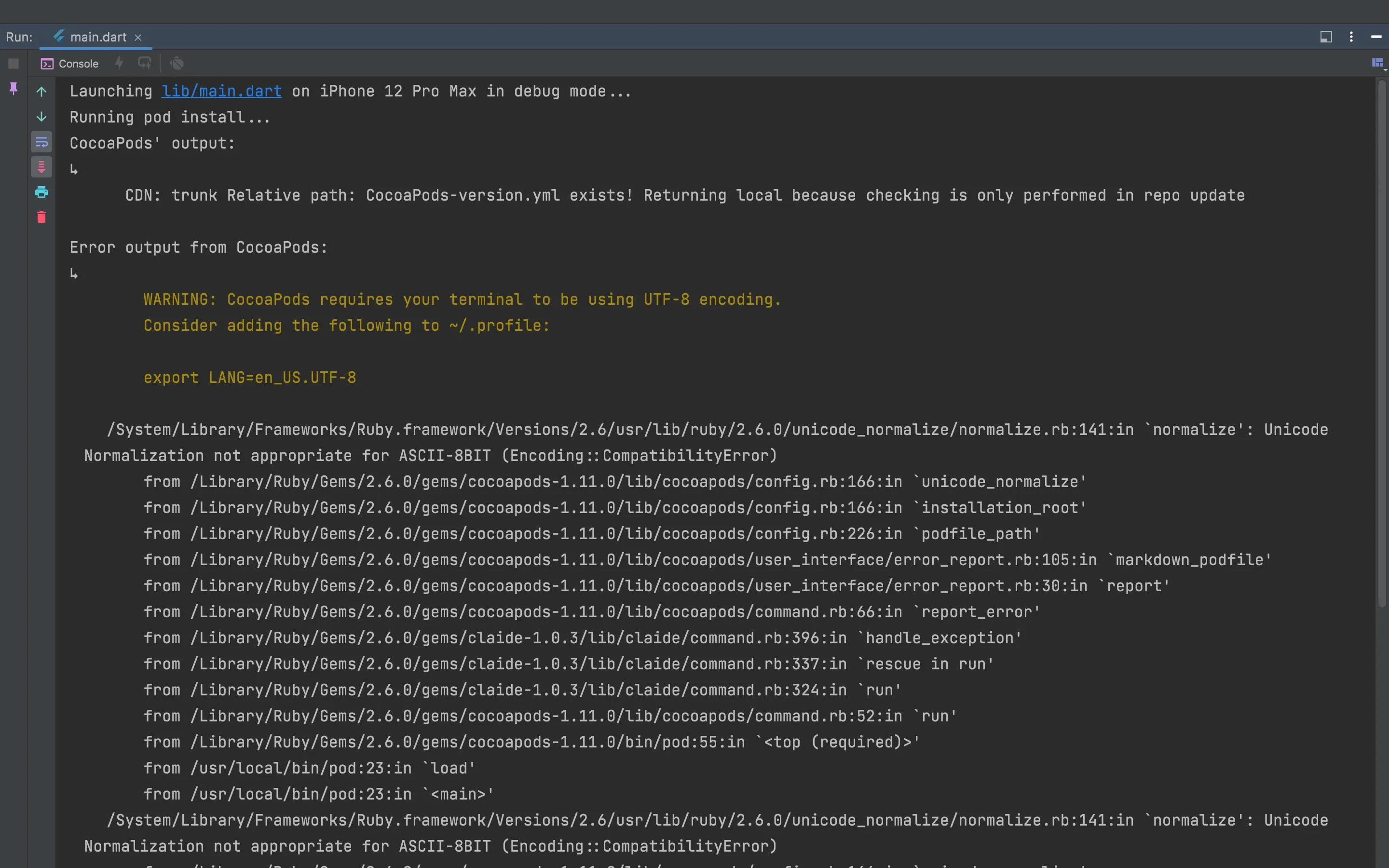Open the three-dot options menu
The width and height of the screenshot is (1389, 868).
(x=1351, y=37)
